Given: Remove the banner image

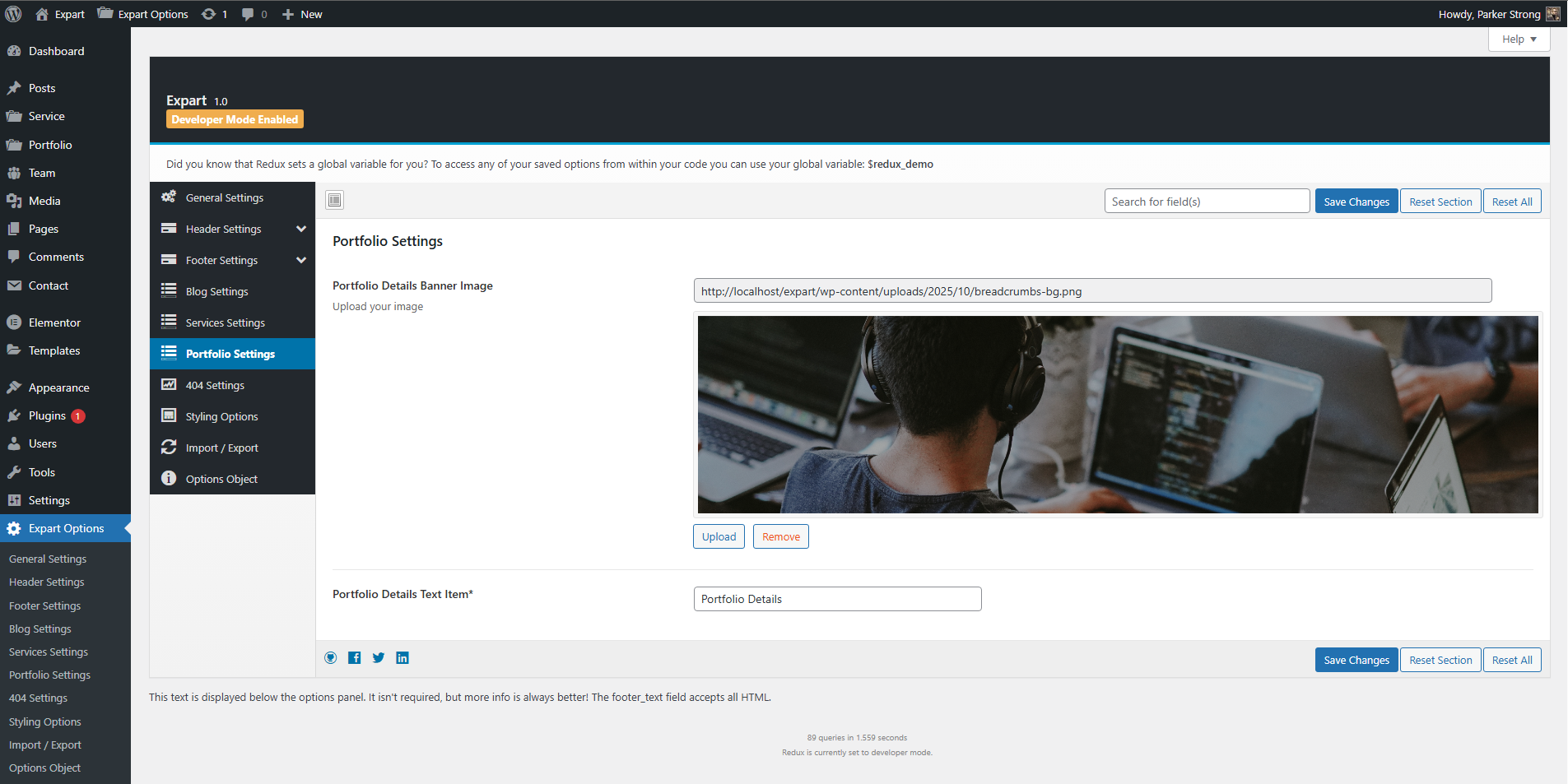Looking at the screenshot, I should 780,536.
